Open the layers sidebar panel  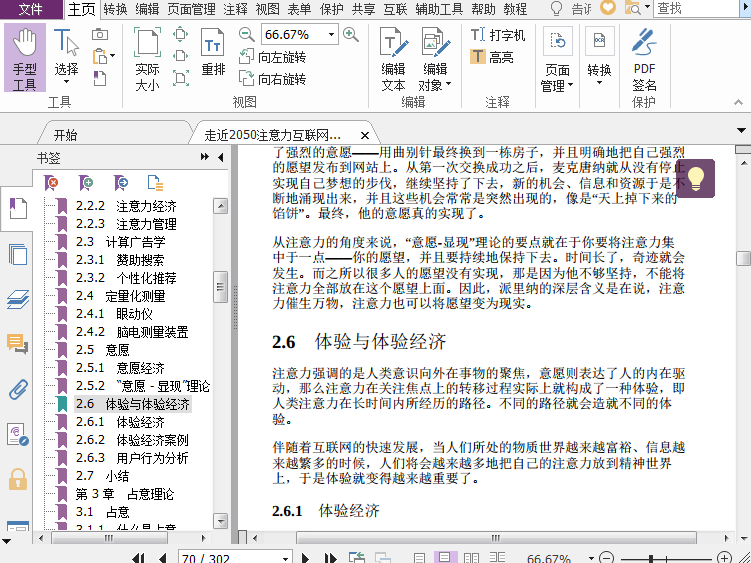coord(18,299)
